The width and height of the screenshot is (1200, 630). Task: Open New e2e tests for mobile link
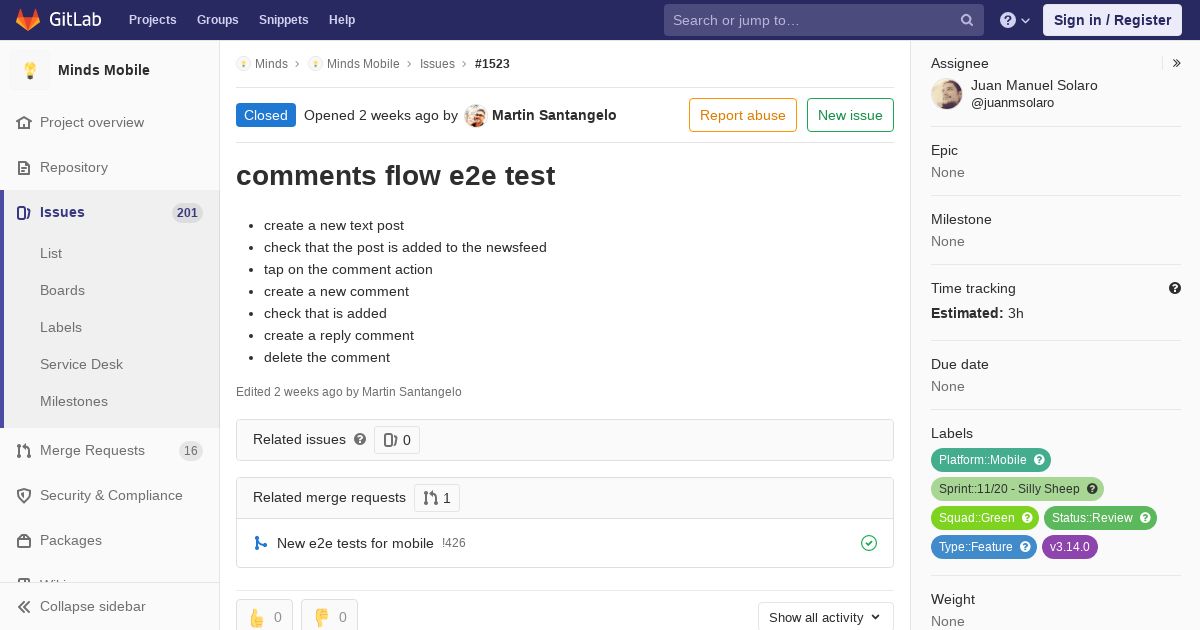[355, 543]
